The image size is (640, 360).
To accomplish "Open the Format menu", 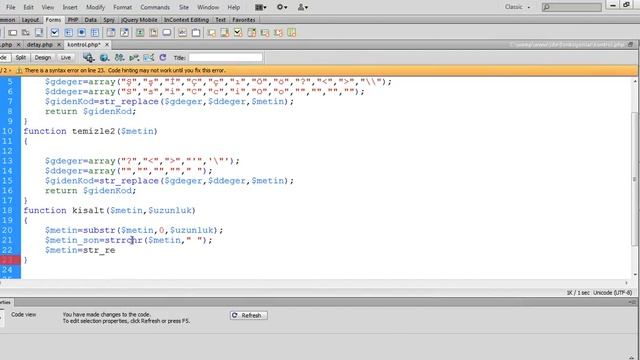I will click(122, 7).
